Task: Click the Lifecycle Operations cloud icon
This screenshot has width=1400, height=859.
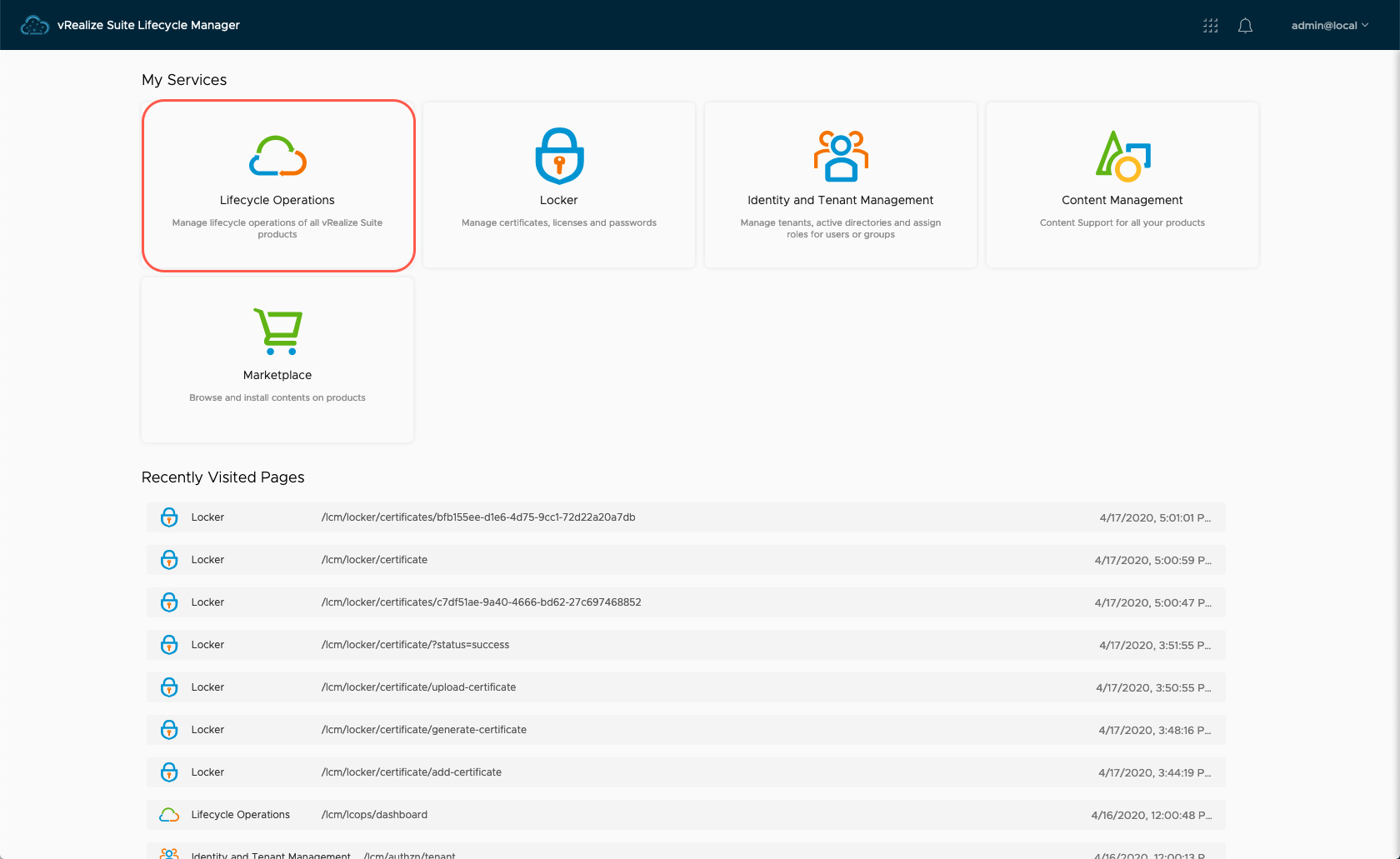Action: click(x=277, y=156)
